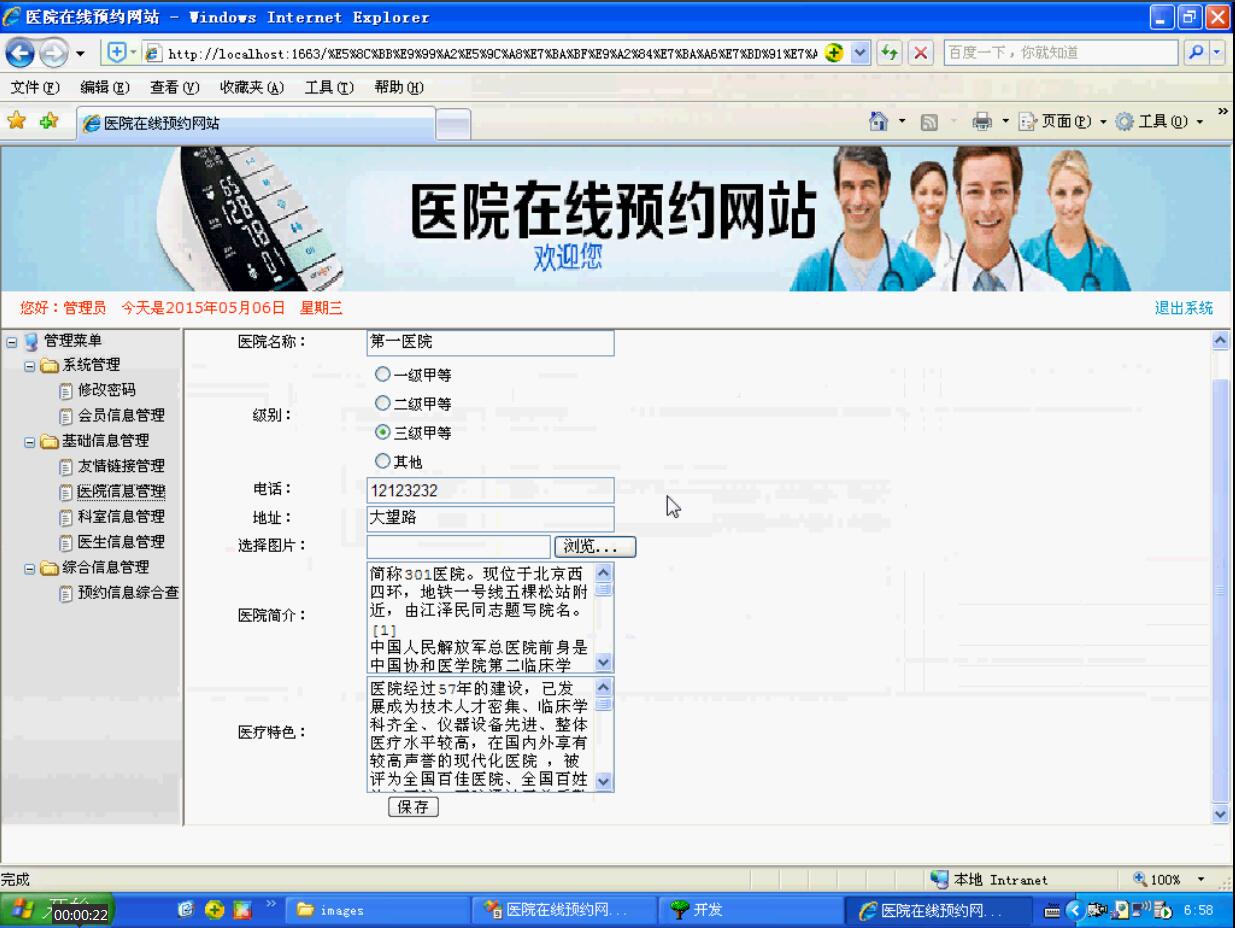This screenshot has height=928, width=1235.
Task: Click the Add to Favorites star-plus icon
Action: point(48,122)
